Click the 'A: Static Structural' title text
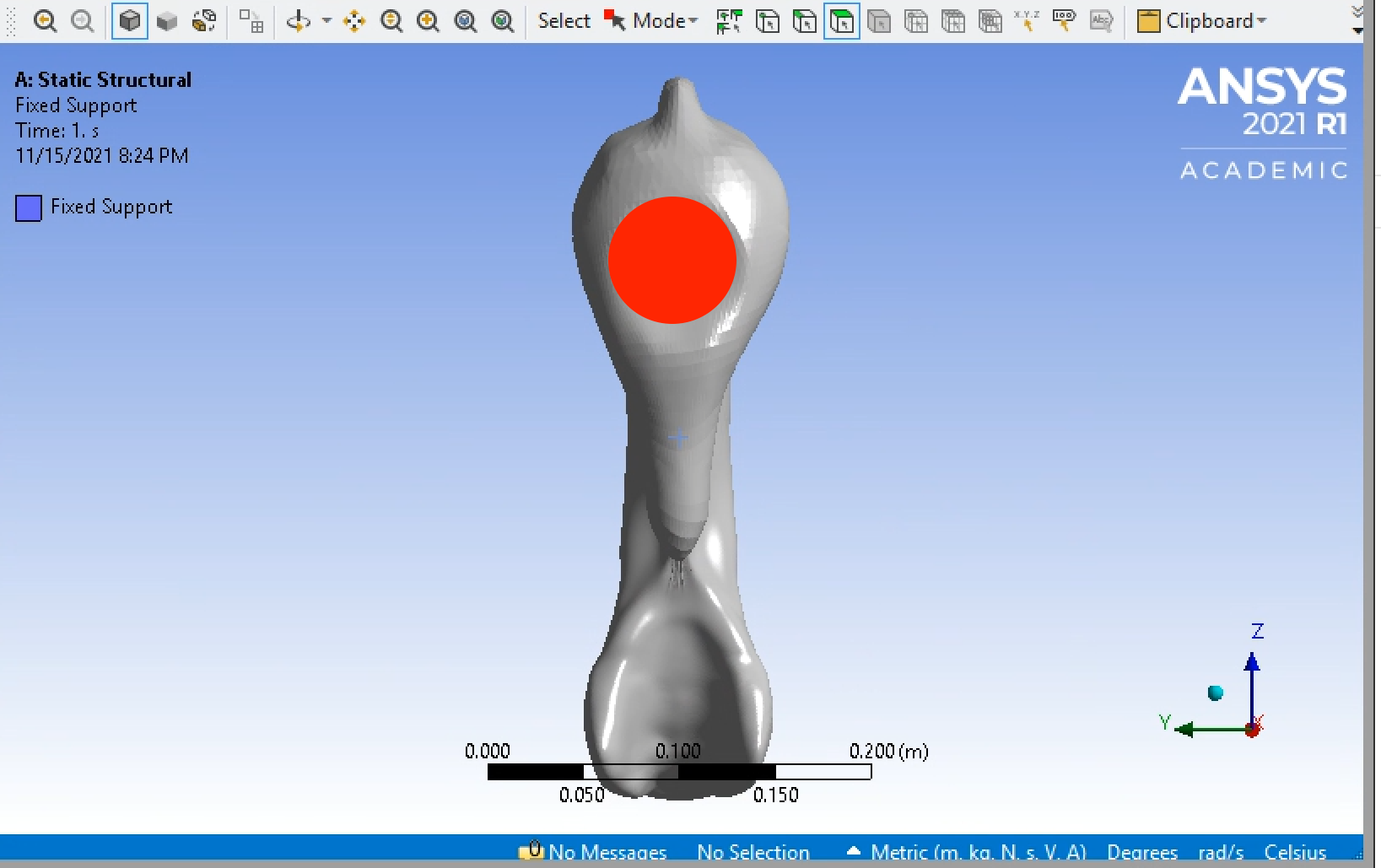 pos(103,80)
